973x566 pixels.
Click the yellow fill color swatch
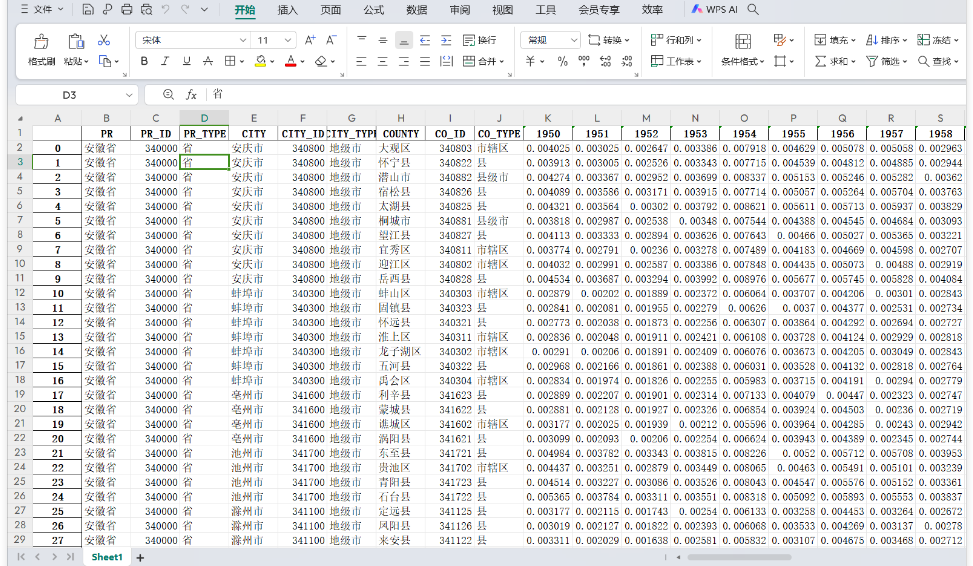[259, 62]
